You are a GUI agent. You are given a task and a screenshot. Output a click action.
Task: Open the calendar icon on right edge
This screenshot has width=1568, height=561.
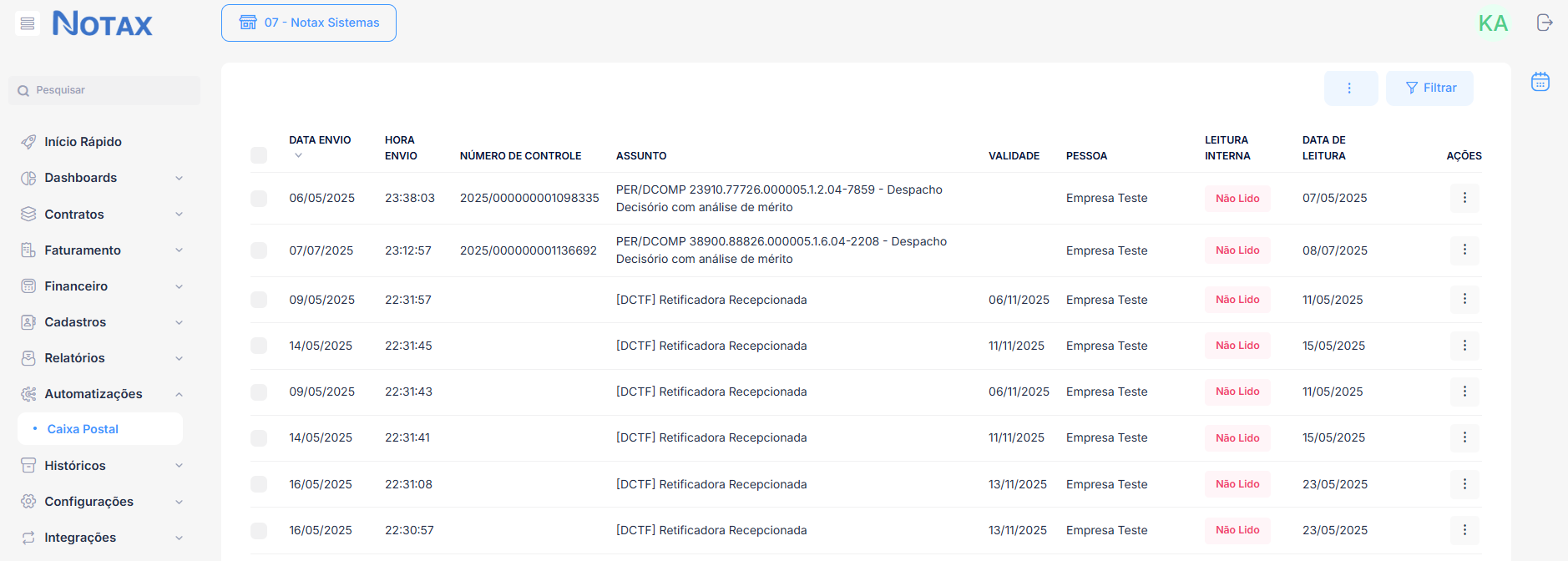[x=1540, y=82]
